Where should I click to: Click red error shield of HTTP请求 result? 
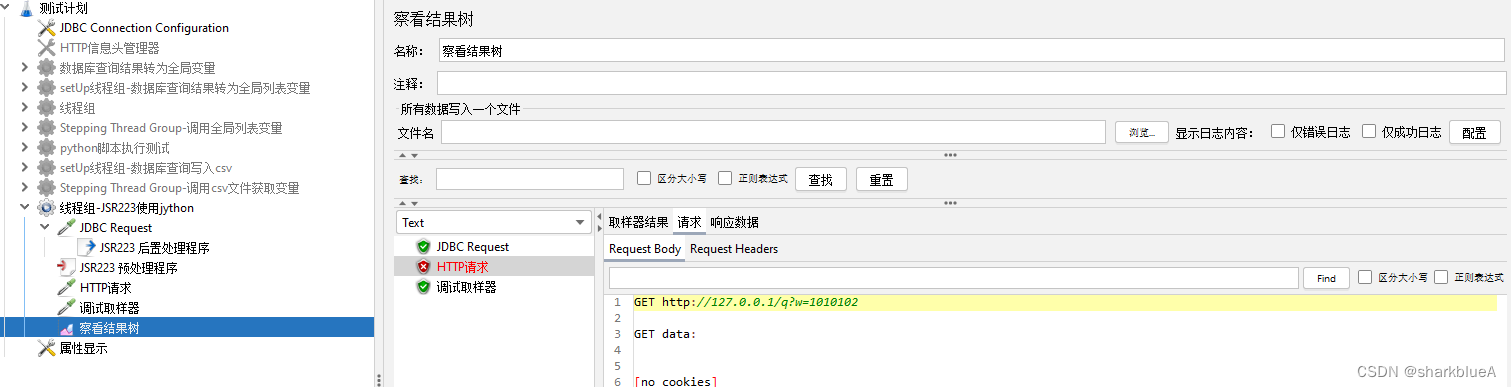click(424, 267)
